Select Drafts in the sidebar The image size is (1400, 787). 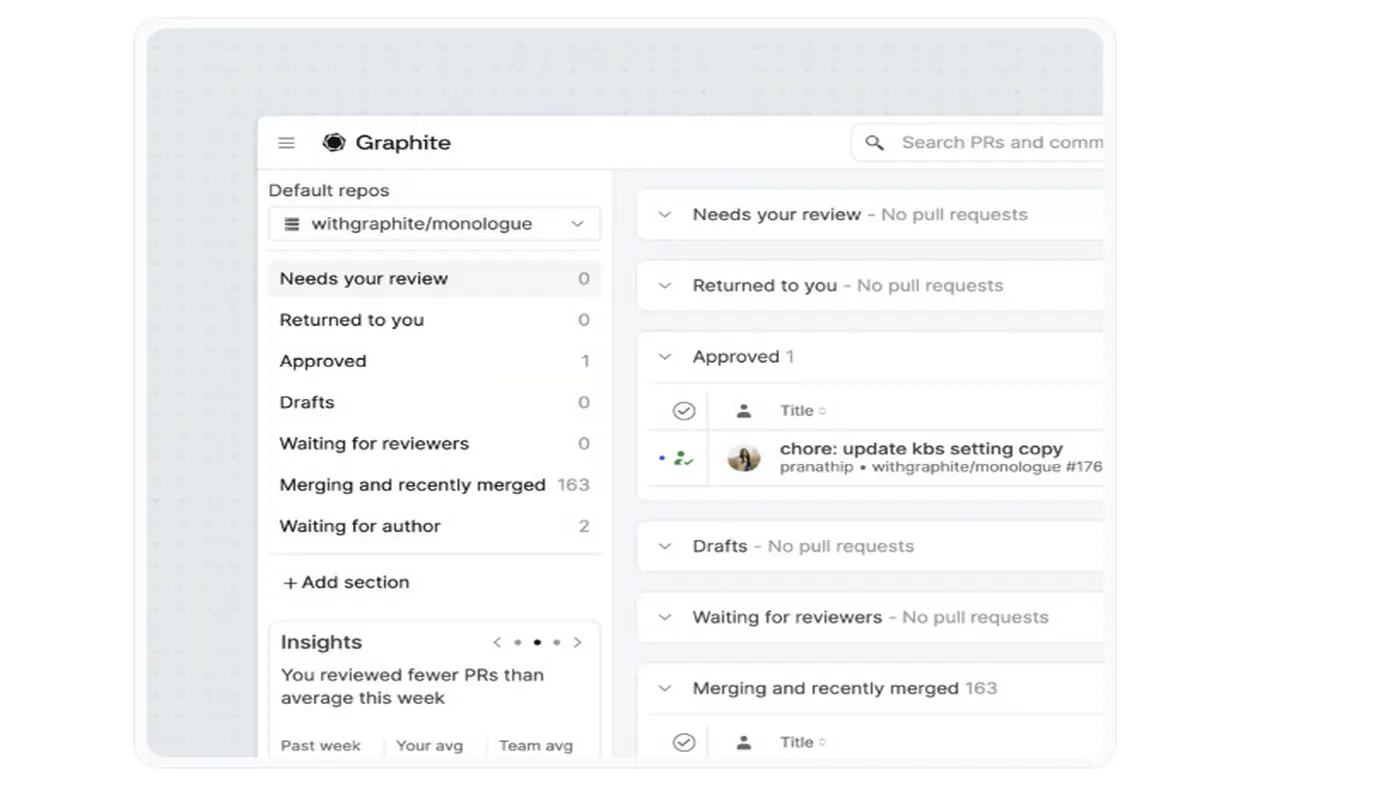click(434, 402)
